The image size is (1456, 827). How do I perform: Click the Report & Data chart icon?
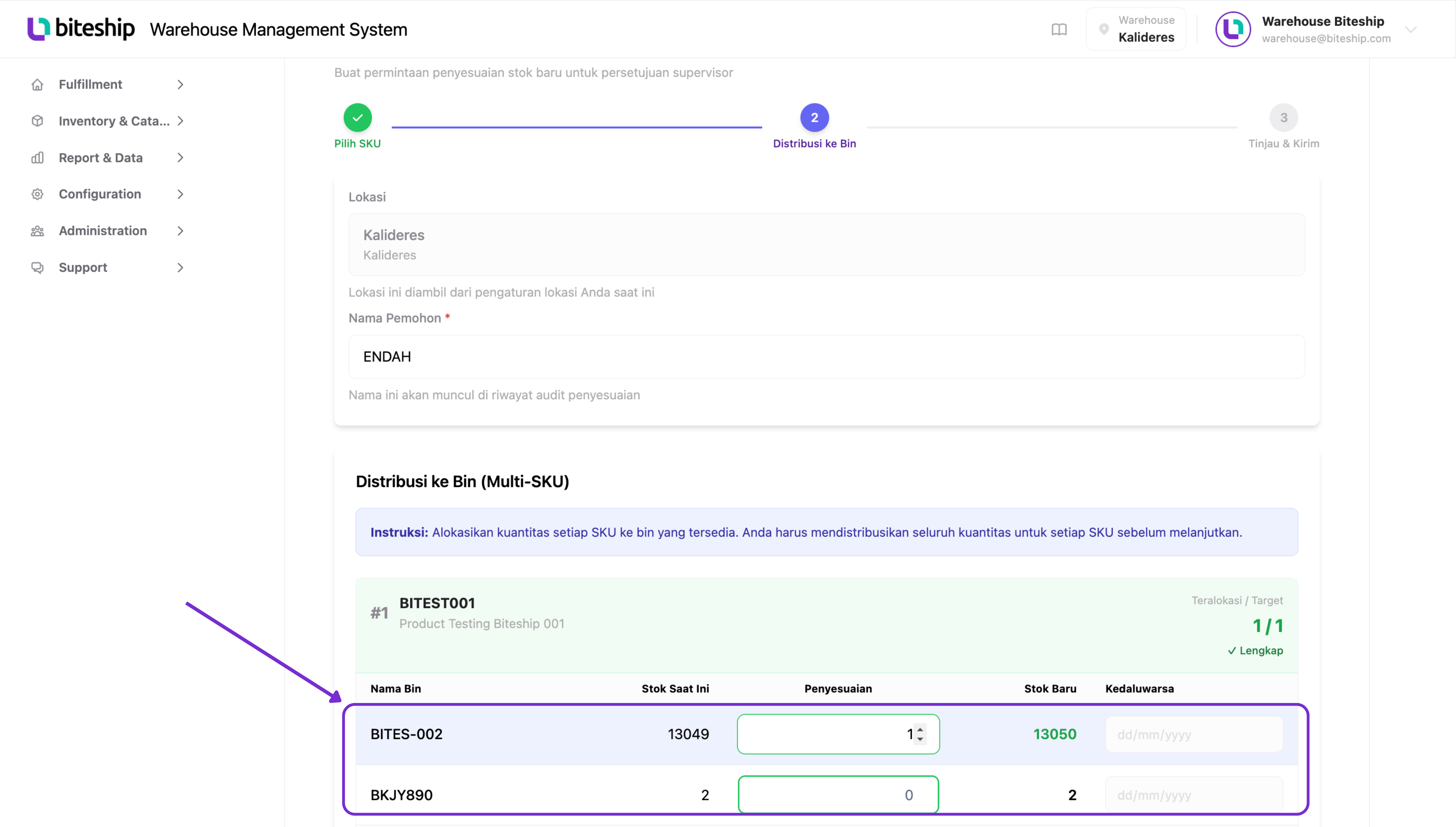(x=38, y=158)
